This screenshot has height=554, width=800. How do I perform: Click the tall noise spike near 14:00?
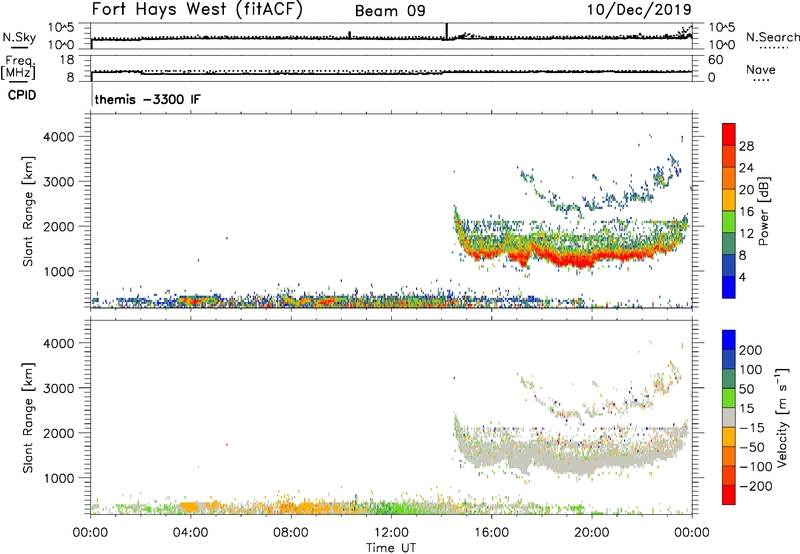[x=447, y=31]
